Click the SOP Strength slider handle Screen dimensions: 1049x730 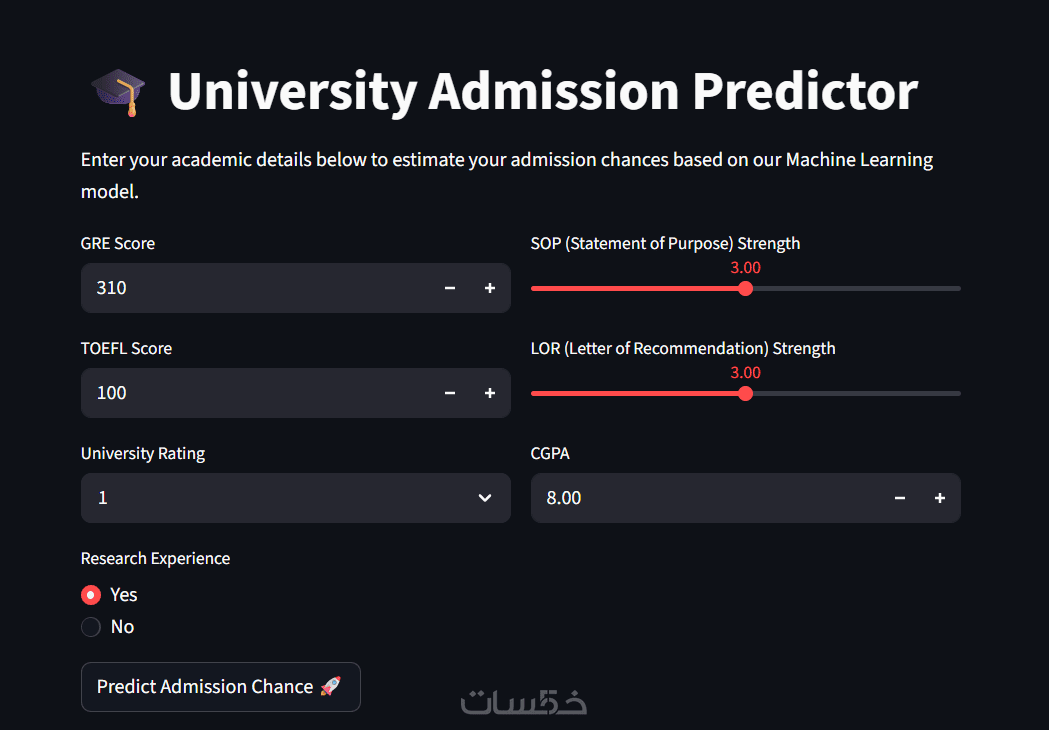tap(745, 288)
